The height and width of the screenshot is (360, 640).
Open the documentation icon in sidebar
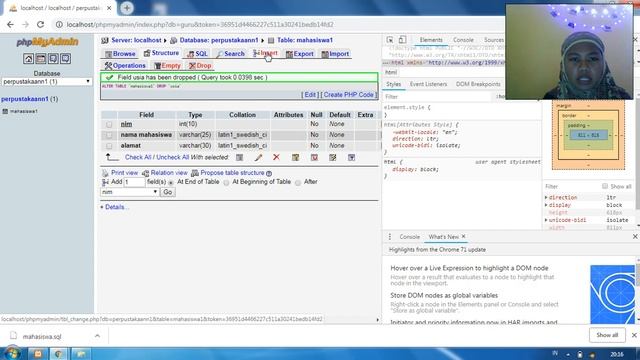click(x=65, y=59)
